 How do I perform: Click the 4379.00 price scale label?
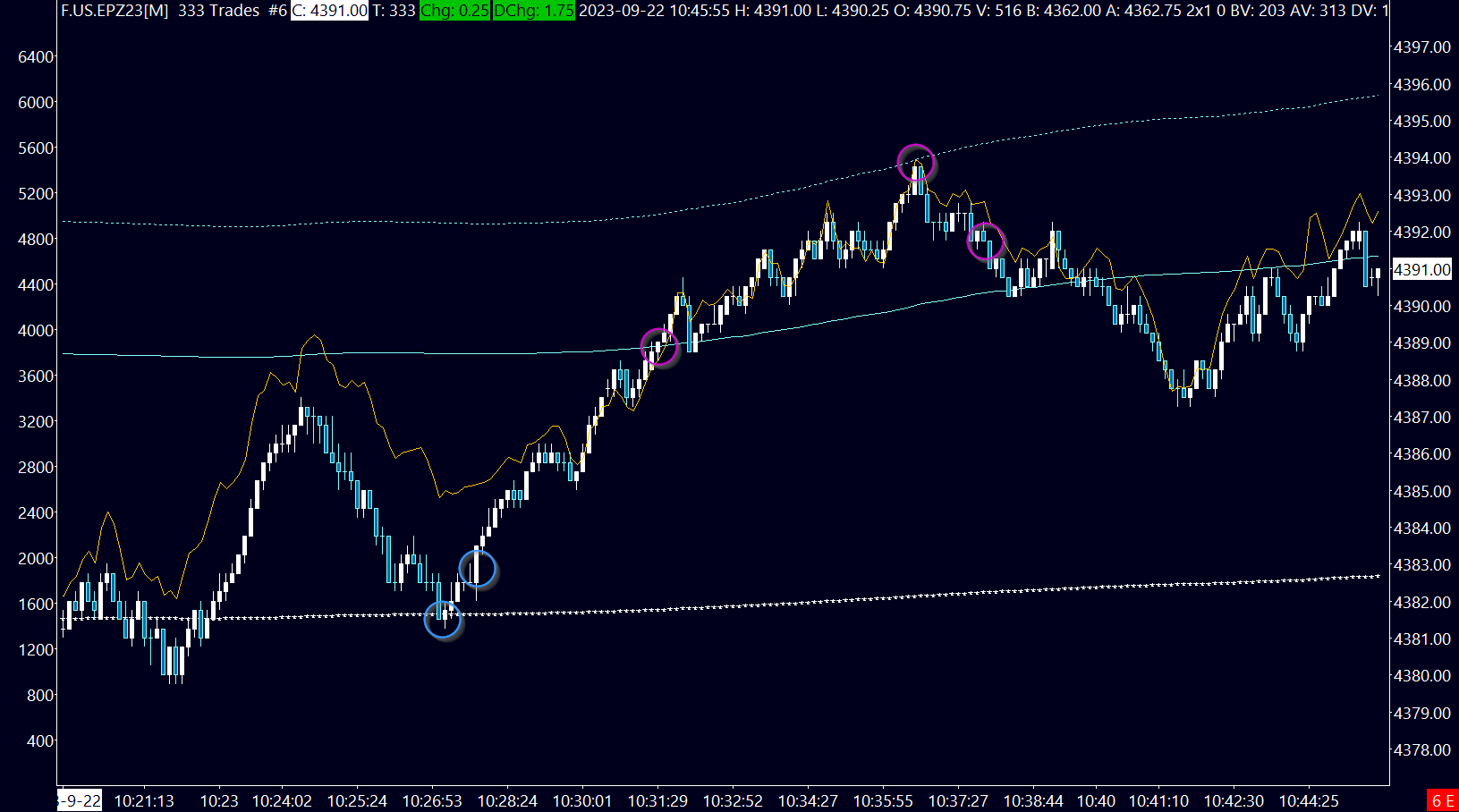1422,714
